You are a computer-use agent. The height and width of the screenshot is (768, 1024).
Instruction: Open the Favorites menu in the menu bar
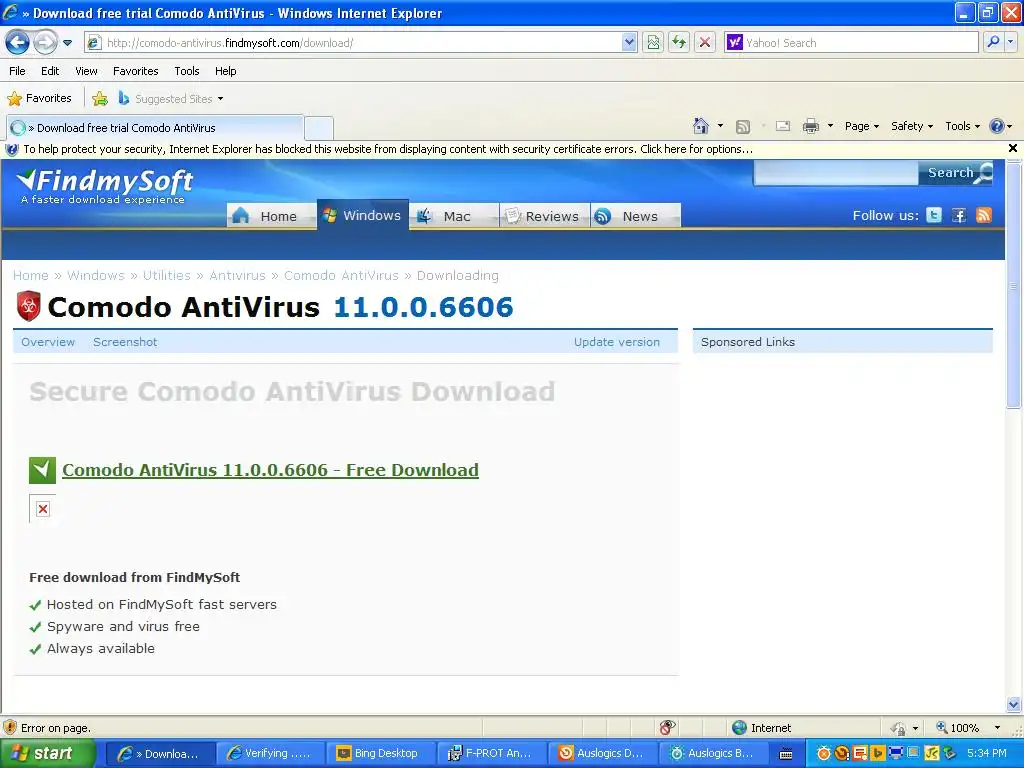tap(135, 71)
